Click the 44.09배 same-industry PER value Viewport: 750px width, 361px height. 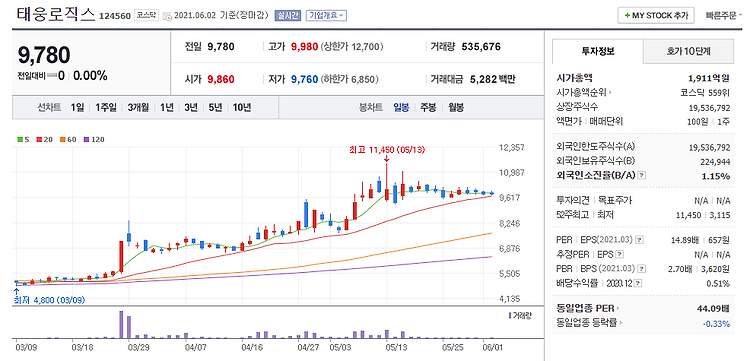[714, 308]
